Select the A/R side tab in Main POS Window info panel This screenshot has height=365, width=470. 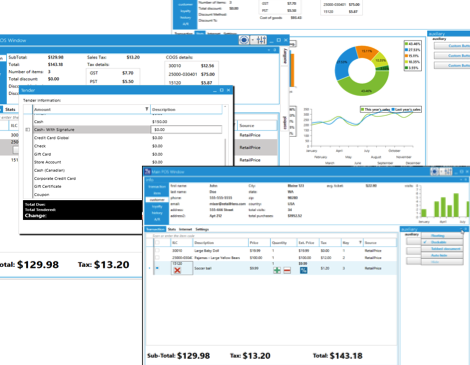pos(157,219)
